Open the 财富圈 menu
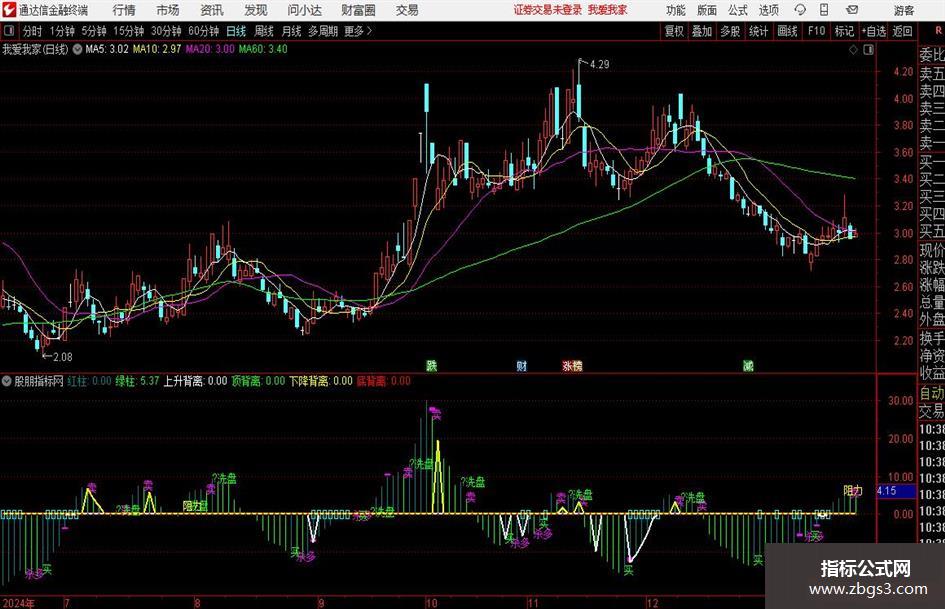Image resolution: width=945 pixels, height=609 pixels. click(x=358, y=10)
